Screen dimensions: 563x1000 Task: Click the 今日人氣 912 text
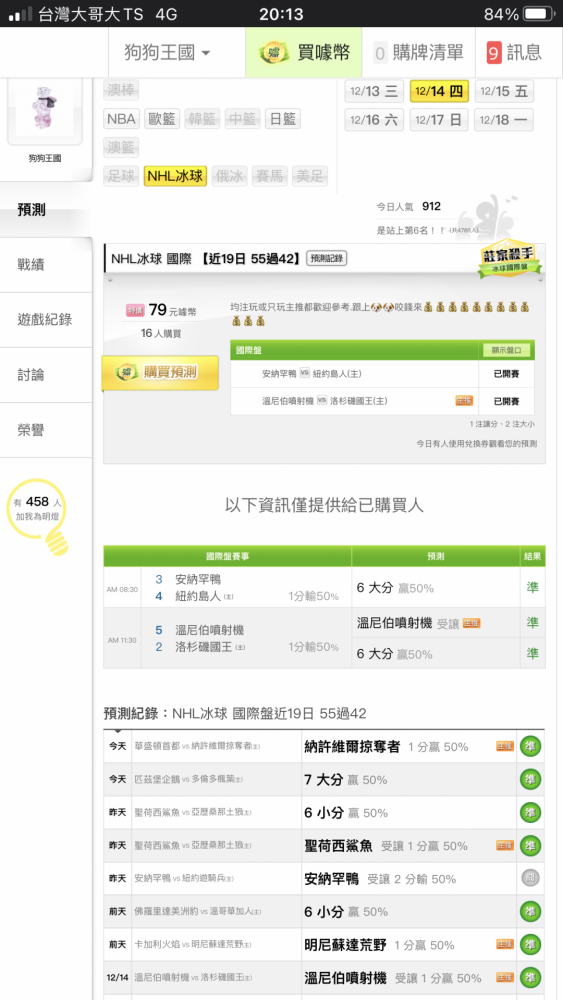click(x=408, y=207)
